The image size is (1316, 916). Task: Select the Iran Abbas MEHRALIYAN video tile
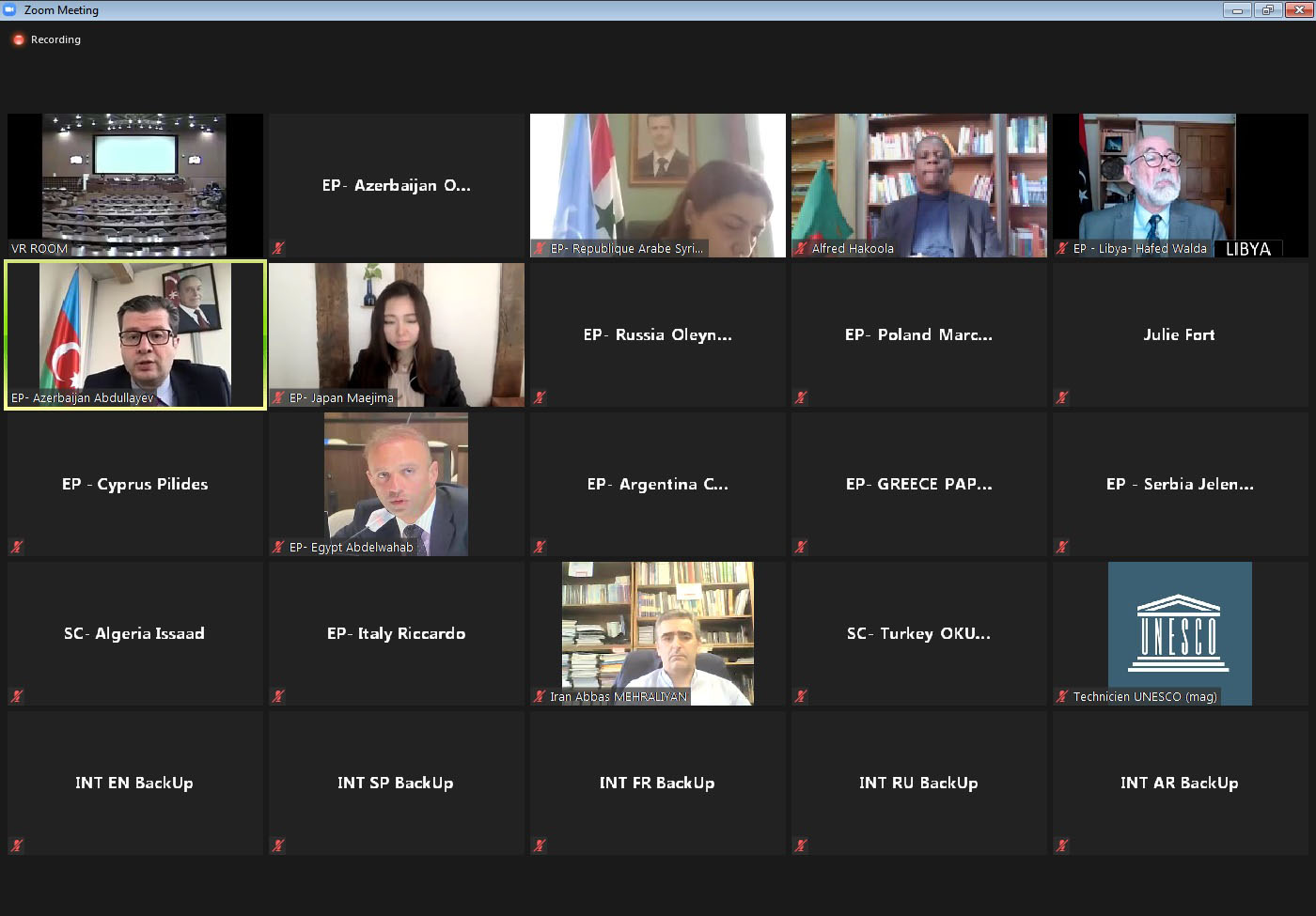(658, 633)
